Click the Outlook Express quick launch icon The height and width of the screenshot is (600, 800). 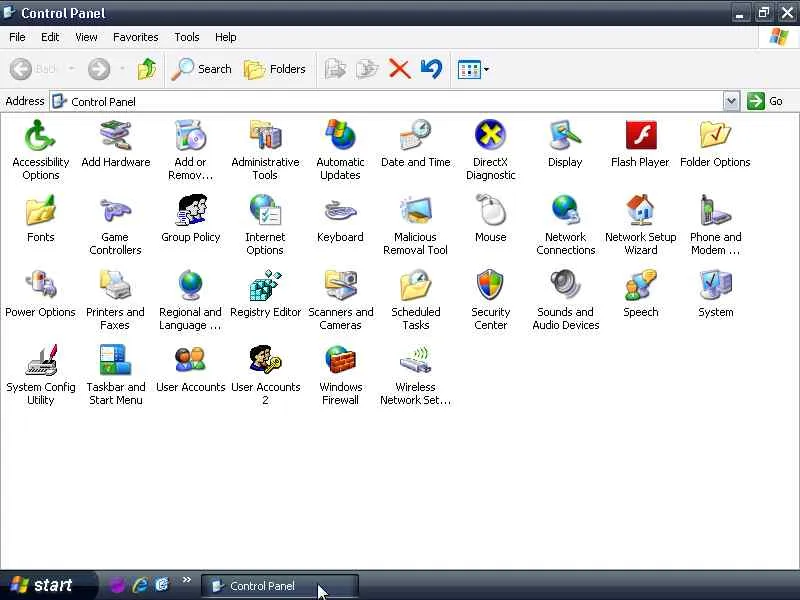tap(162, 585)
